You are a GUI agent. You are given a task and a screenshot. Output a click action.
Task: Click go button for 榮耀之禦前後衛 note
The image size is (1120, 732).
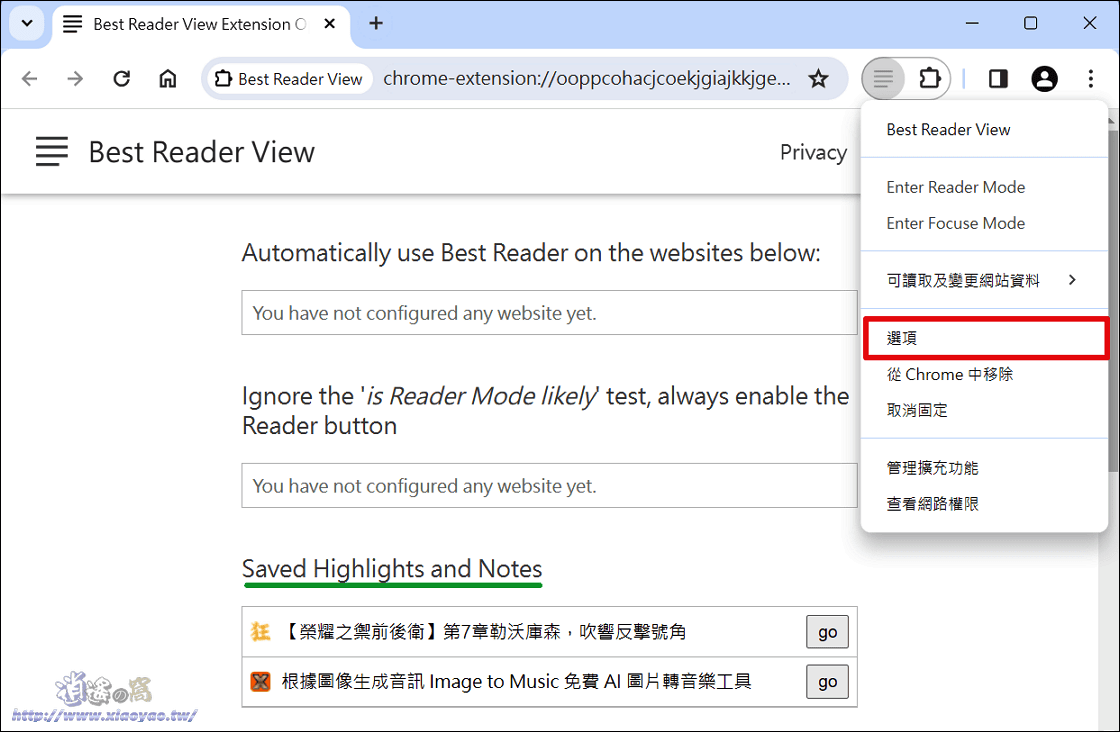click(x=827, y=632)
